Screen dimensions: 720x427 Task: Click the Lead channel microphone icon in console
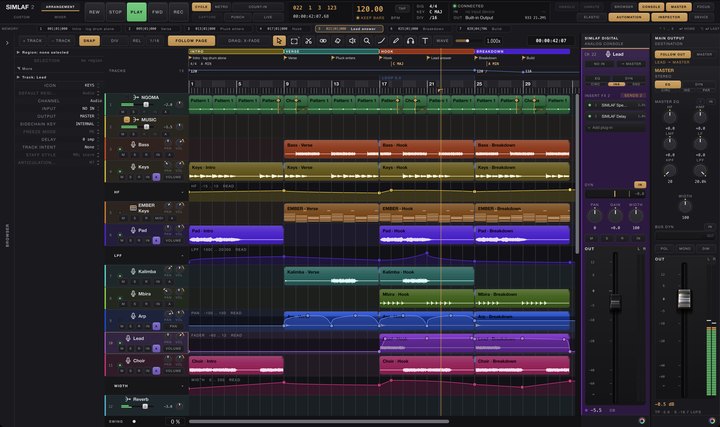tap(608, 54)
